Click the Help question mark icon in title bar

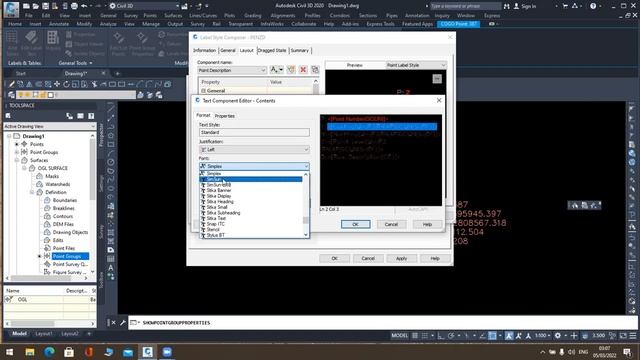pyautogui.click(x=593, y=6)
